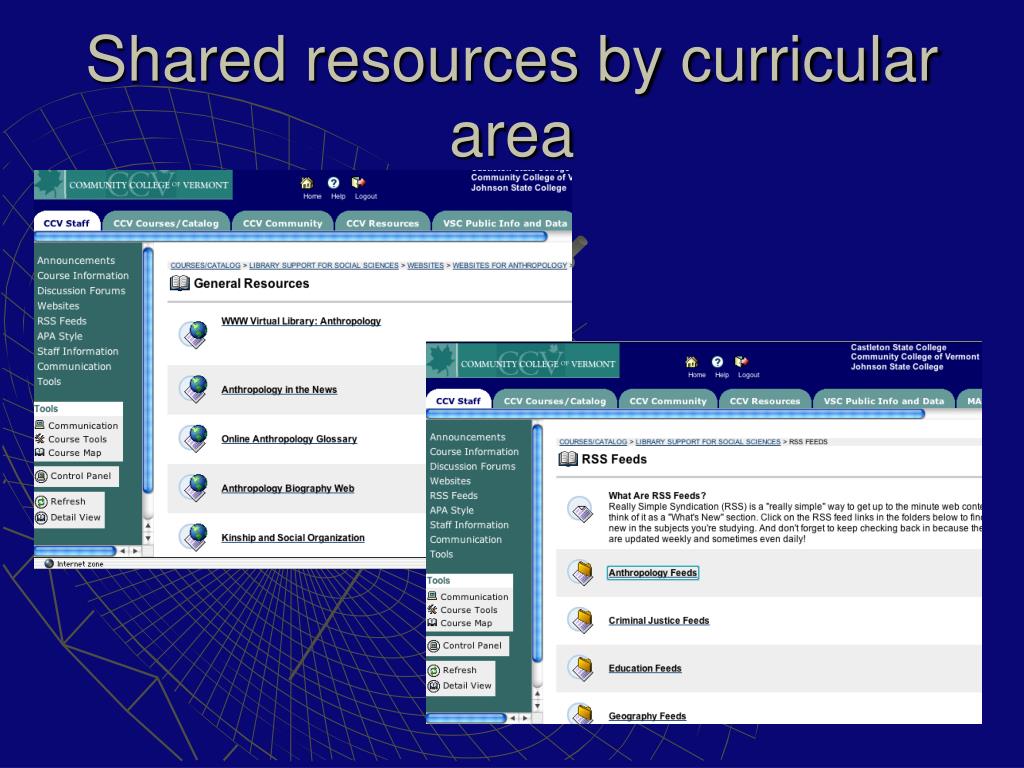Open Staff Information in RSS window sidebar
The width and height of the screenshot is (1024, 768).
(x=469, y=525)
